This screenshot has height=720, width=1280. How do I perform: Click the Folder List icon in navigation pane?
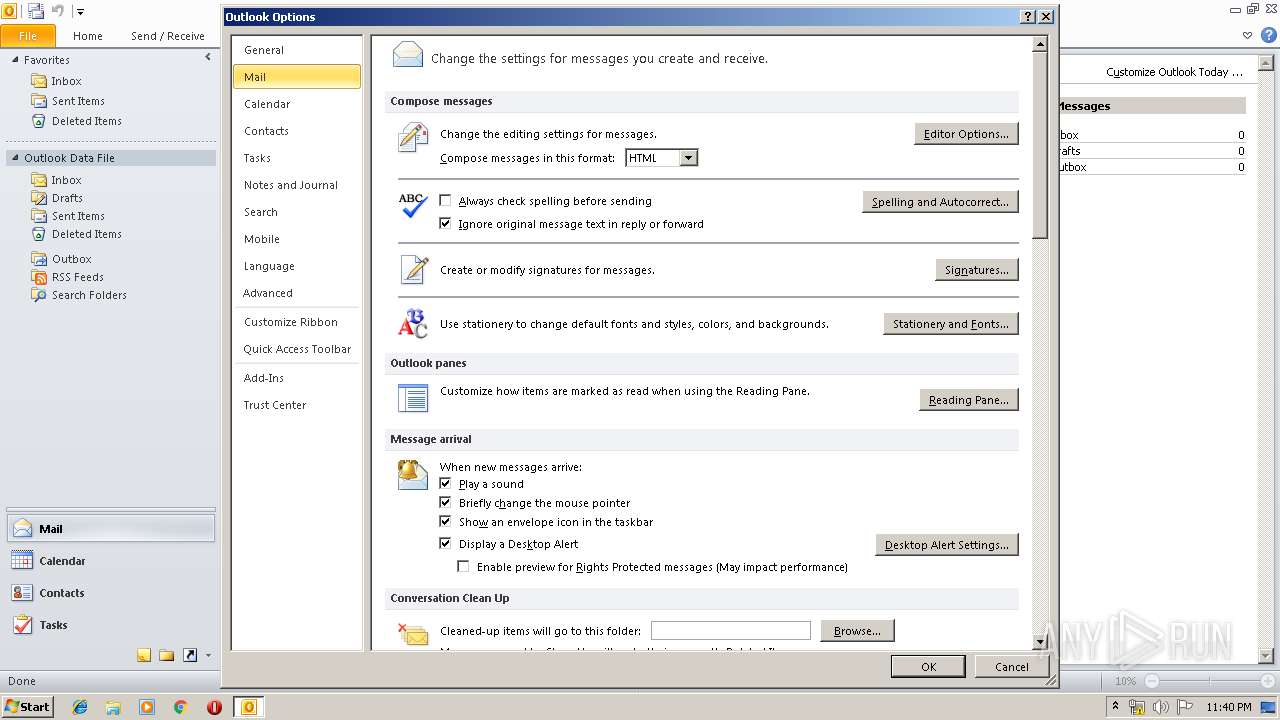click(167, 656)
